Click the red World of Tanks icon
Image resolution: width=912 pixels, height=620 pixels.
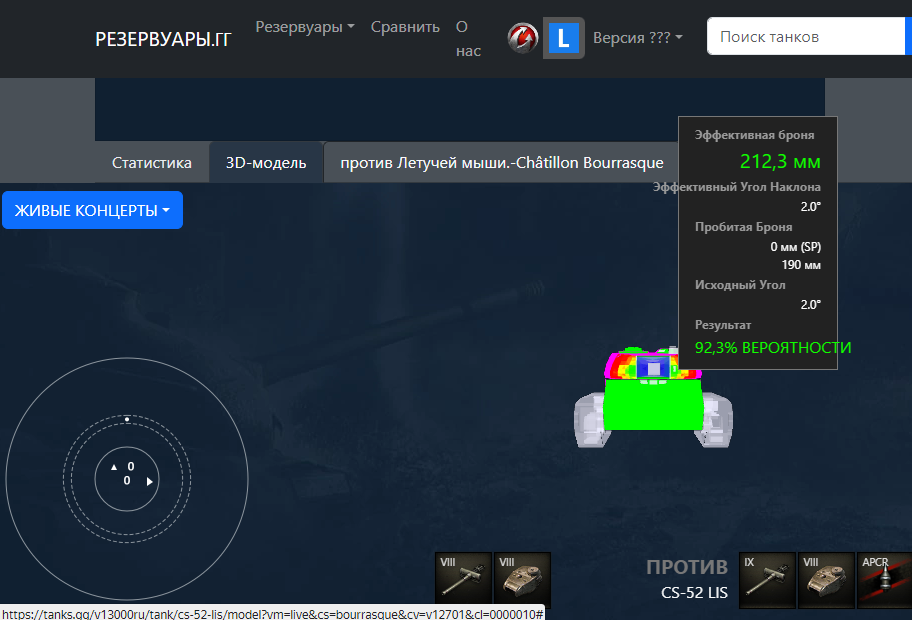point(522,38)
